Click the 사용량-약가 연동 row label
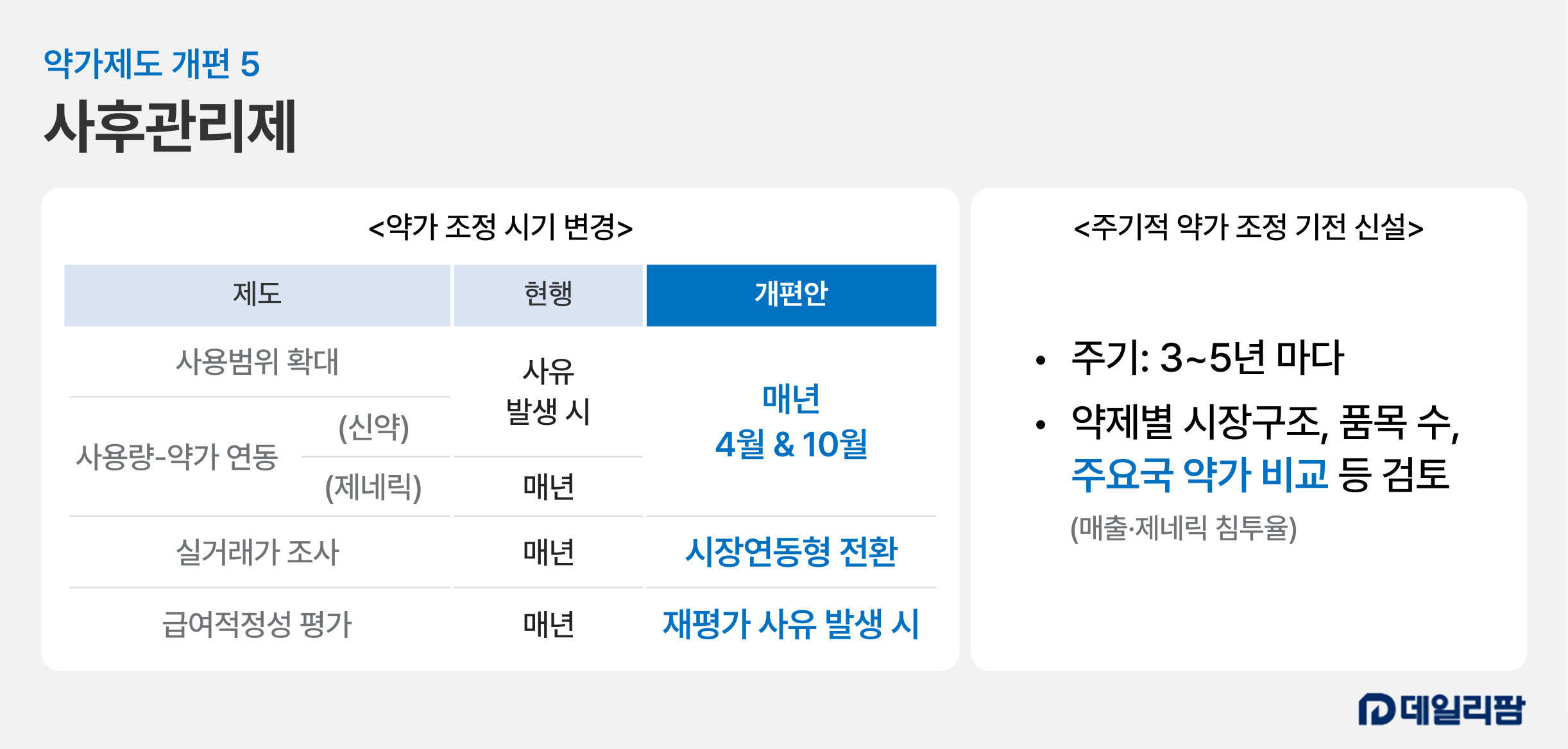The image size is (1568, 749). (x=177, y=457)
